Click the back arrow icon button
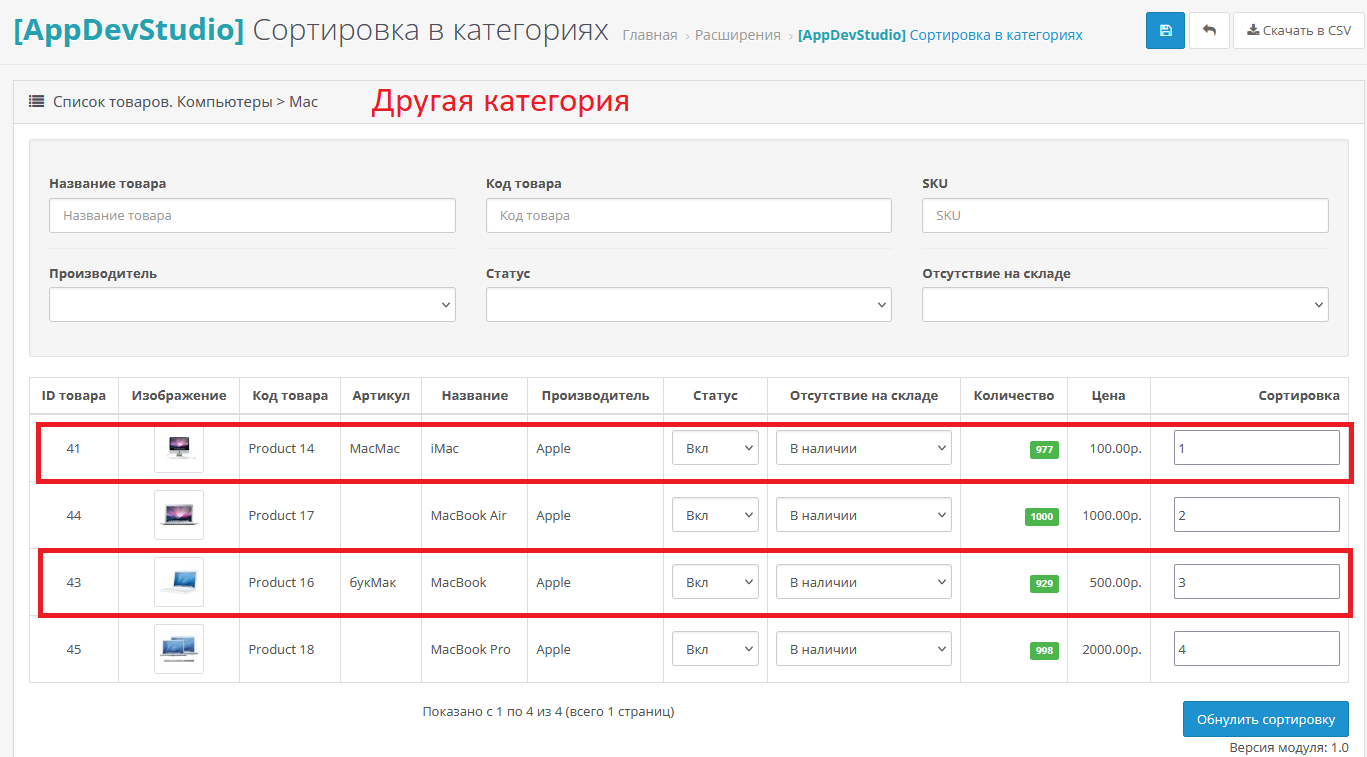This screenshot has width=1367, height=757. click(x=1209, y=31)
